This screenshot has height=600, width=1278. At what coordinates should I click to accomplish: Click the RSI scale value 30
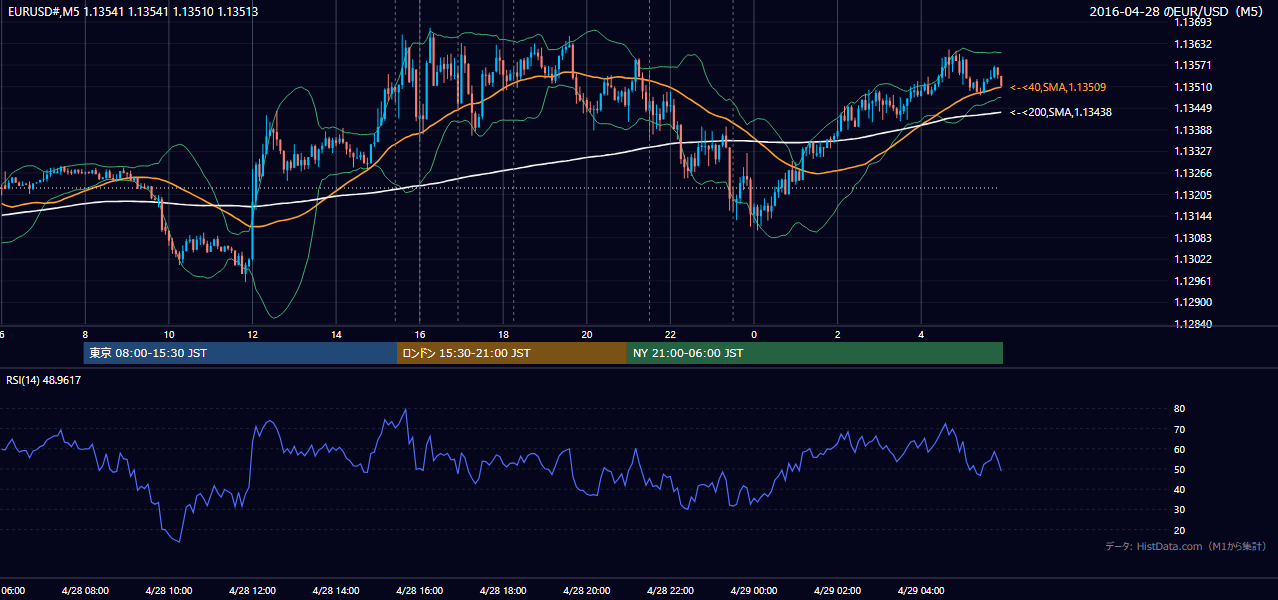[x=1180, y=509]
